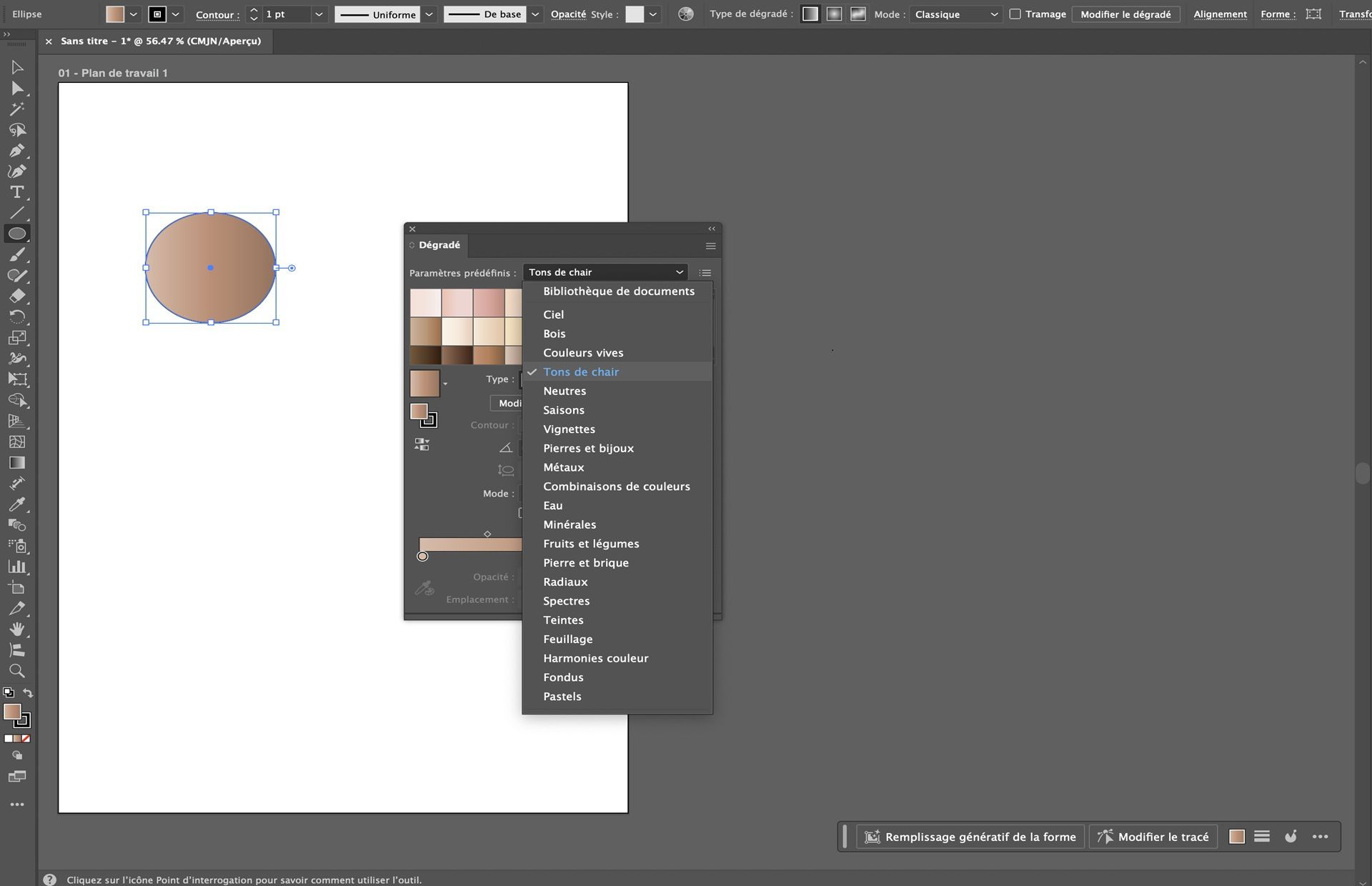The height and width of the screenshot is (886, 1372).
Task: Open the Contour weight dropdown
Action: pyautogui.click(x=319, y=14)
